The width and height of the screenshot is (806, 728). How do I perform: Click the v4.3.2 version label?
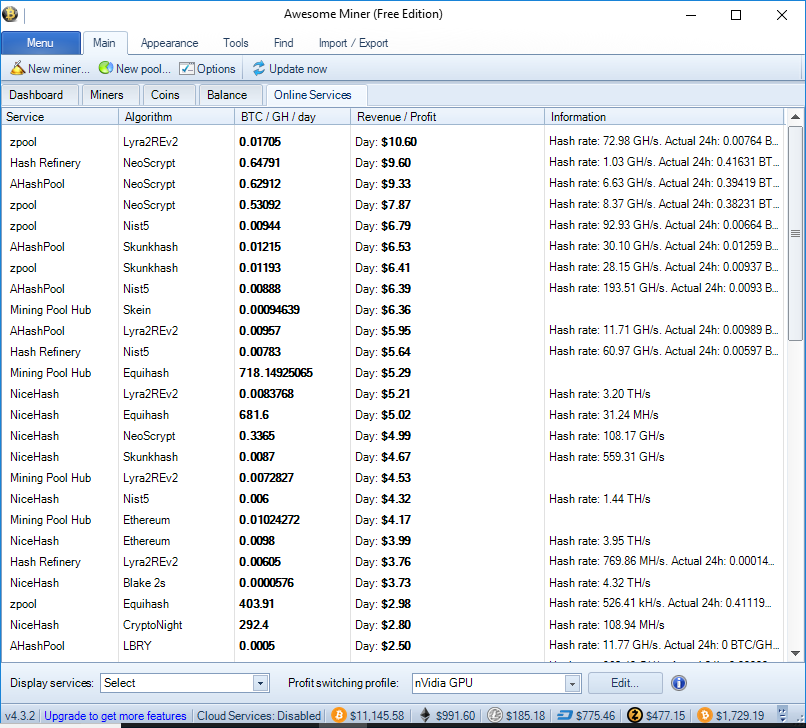[x=20, y=715]
